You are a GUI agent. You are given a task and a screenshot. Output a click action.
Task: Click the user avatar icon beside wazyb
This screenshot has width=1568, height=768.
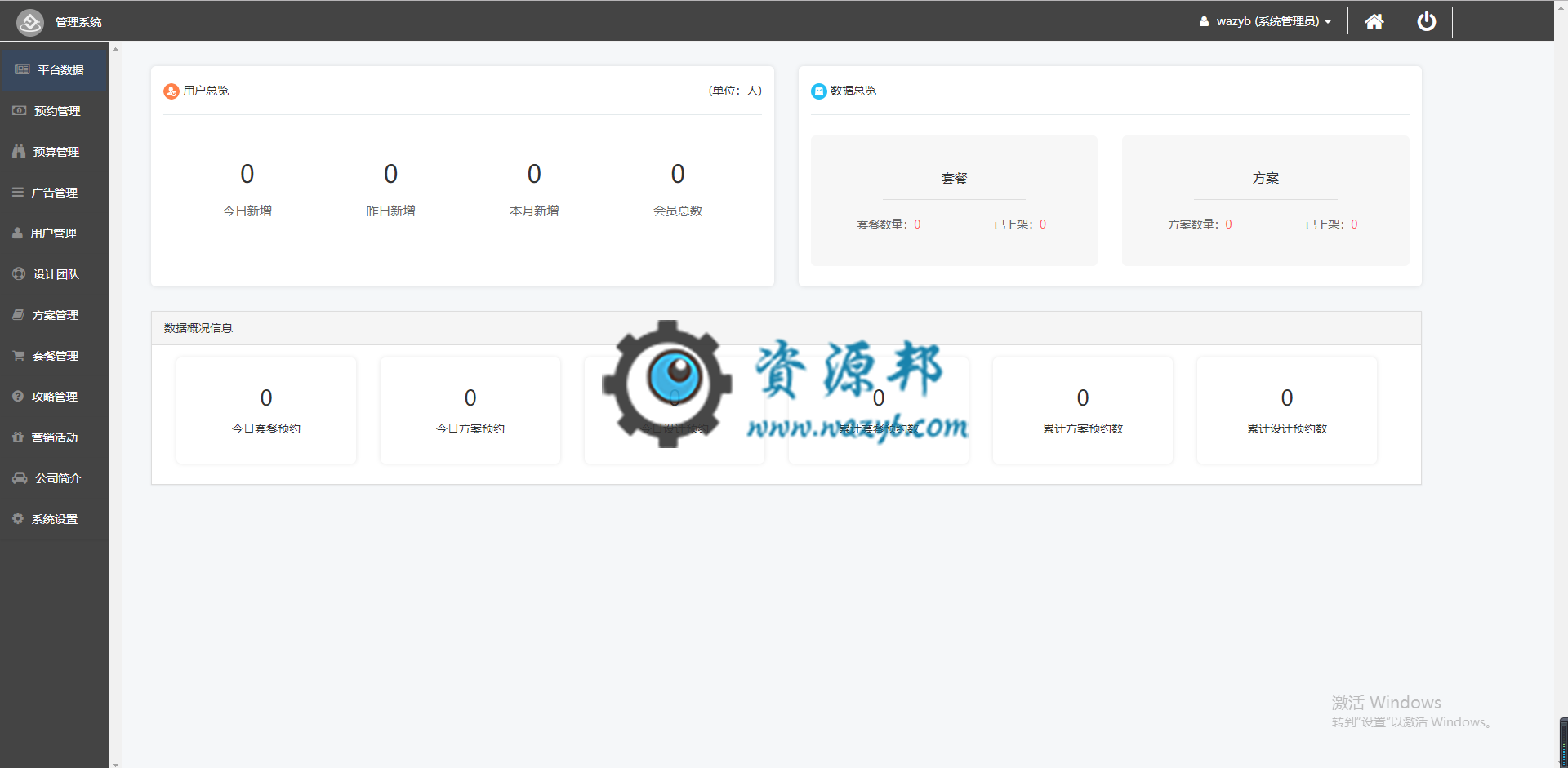tap(1204, 22)
